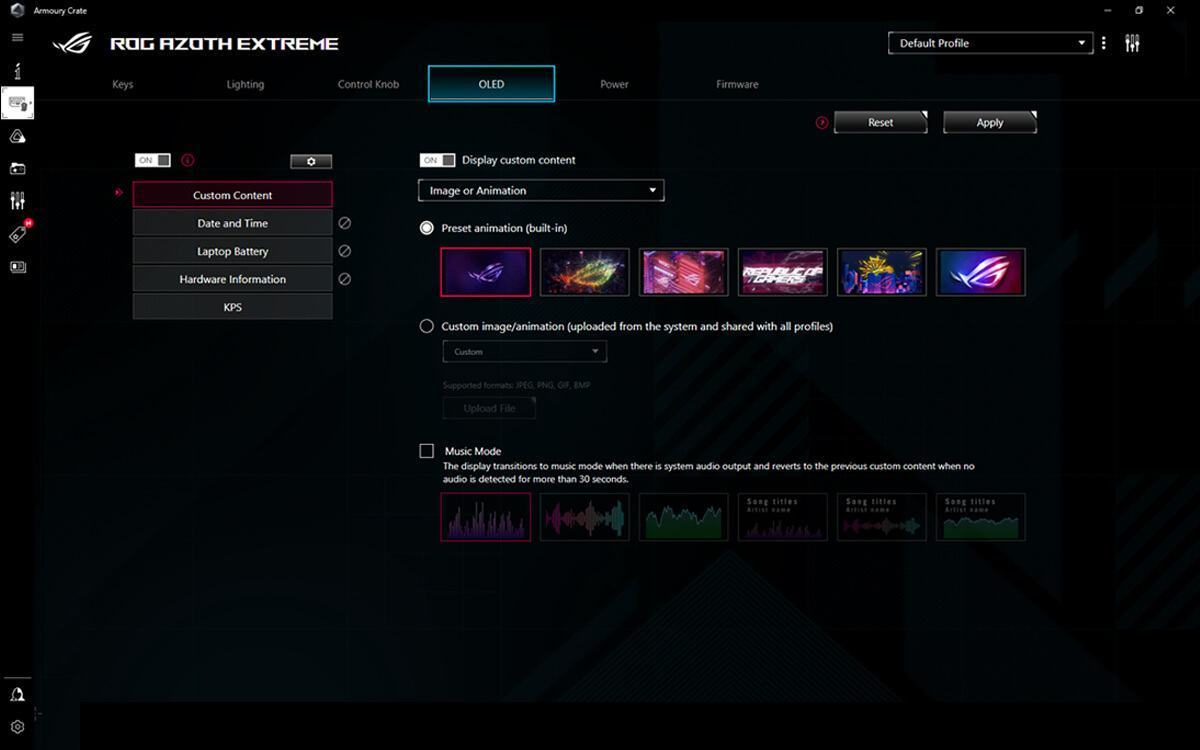Enable Music Mode

426,451
